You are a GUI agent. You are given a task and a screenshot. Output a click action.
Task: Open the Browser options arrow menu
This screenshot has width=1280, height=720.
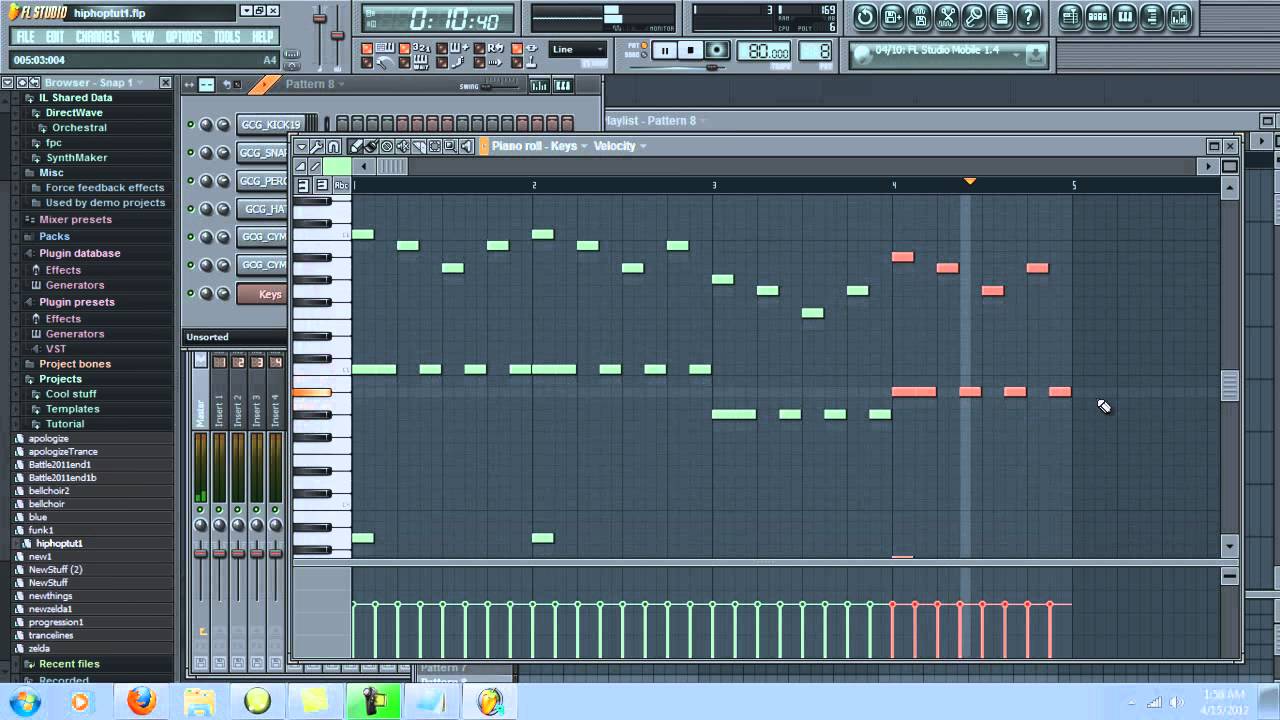pyautogui.click(x=7, y=83)
